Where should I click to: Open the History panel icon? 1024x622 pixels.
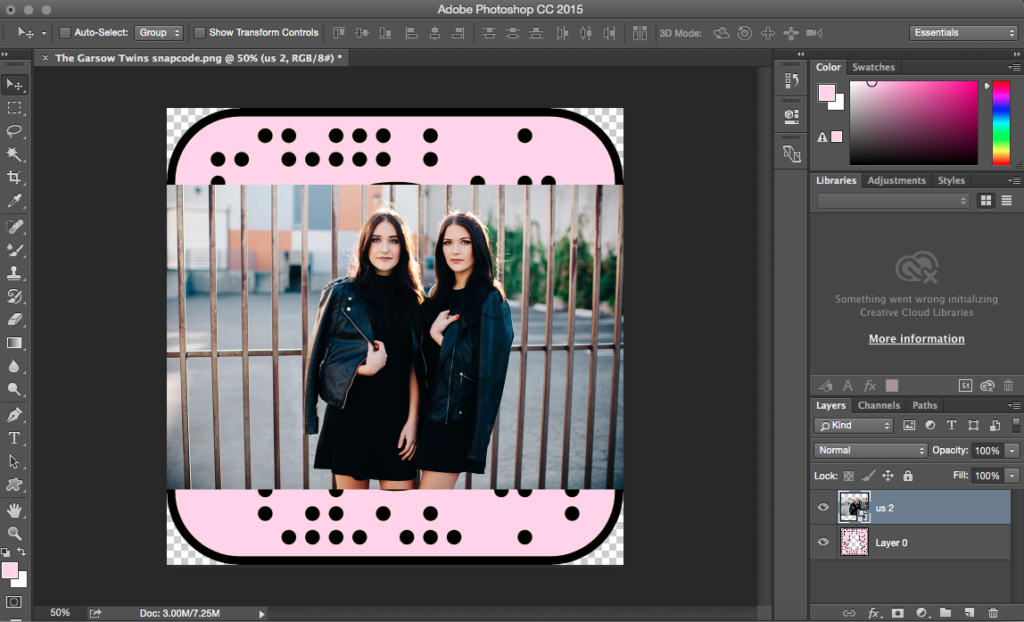click(x=792, y=80)
